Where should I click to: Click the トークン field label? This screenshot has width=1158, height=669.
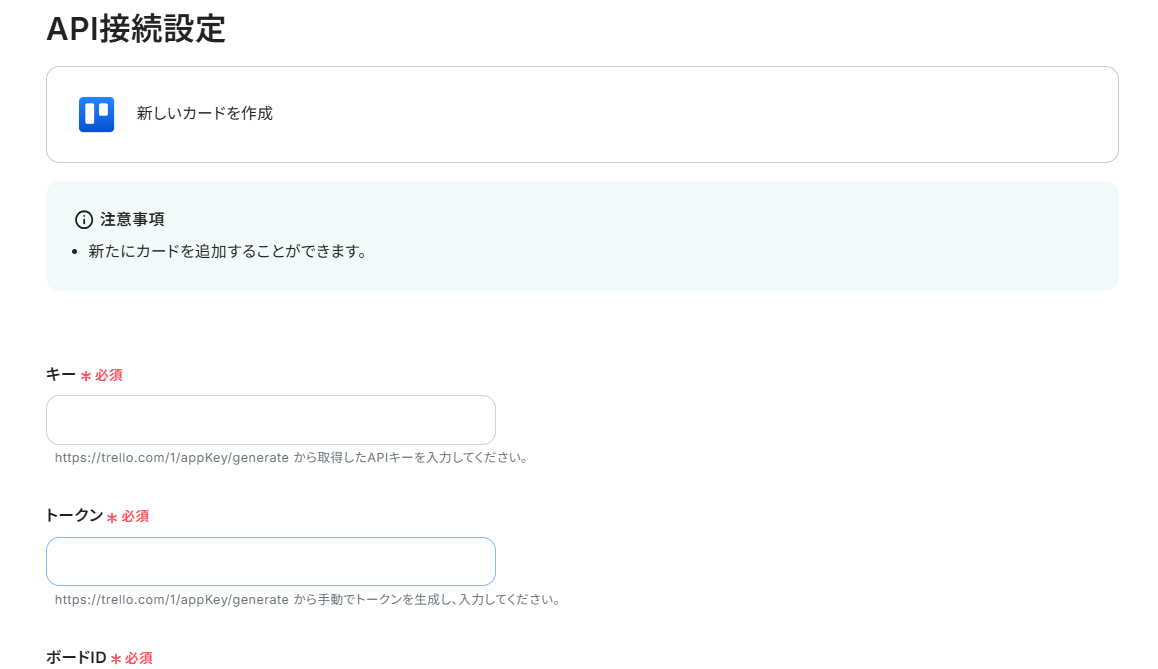click(x=75, y=515)
